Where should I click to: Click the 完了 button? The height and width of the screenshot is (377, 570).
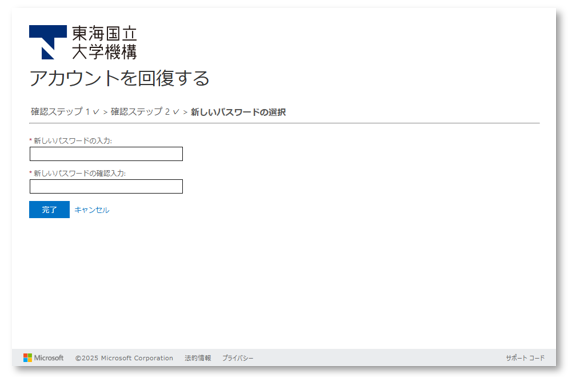49,209
